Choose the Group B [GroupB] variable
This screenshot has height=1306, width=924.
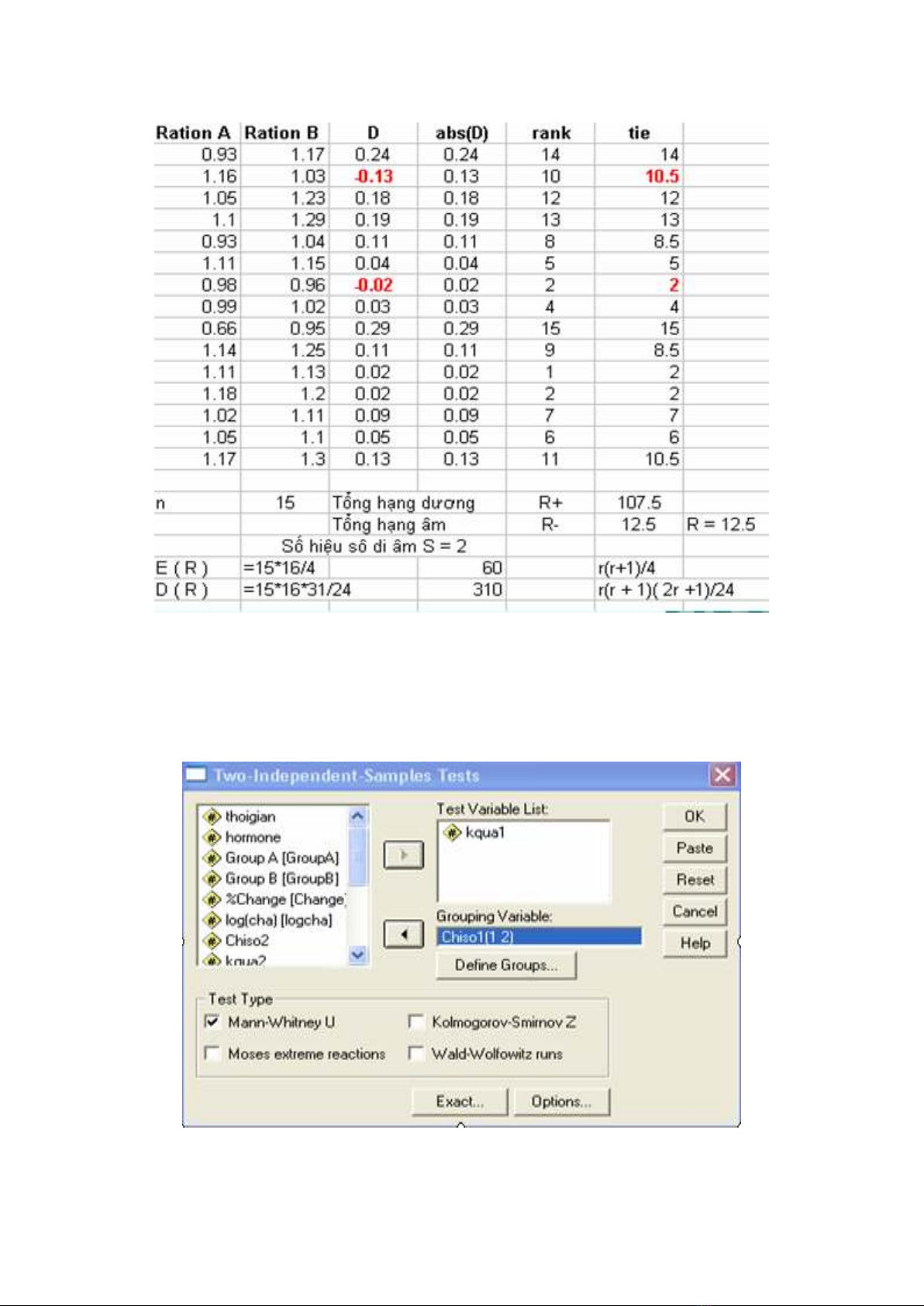pyautogui.click(x=281, y=879)
